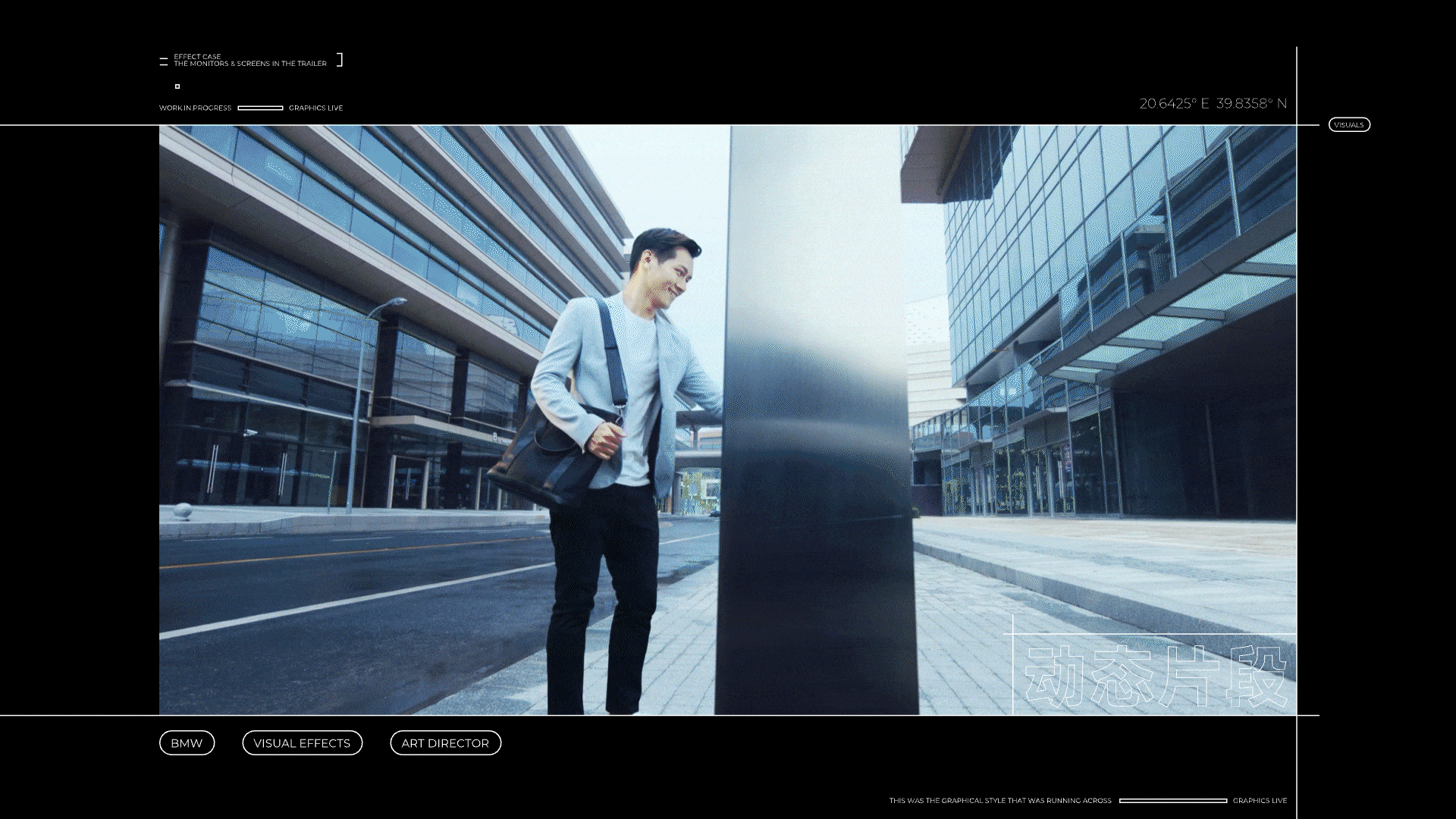Click the BMW tag button

coord(187,743)
